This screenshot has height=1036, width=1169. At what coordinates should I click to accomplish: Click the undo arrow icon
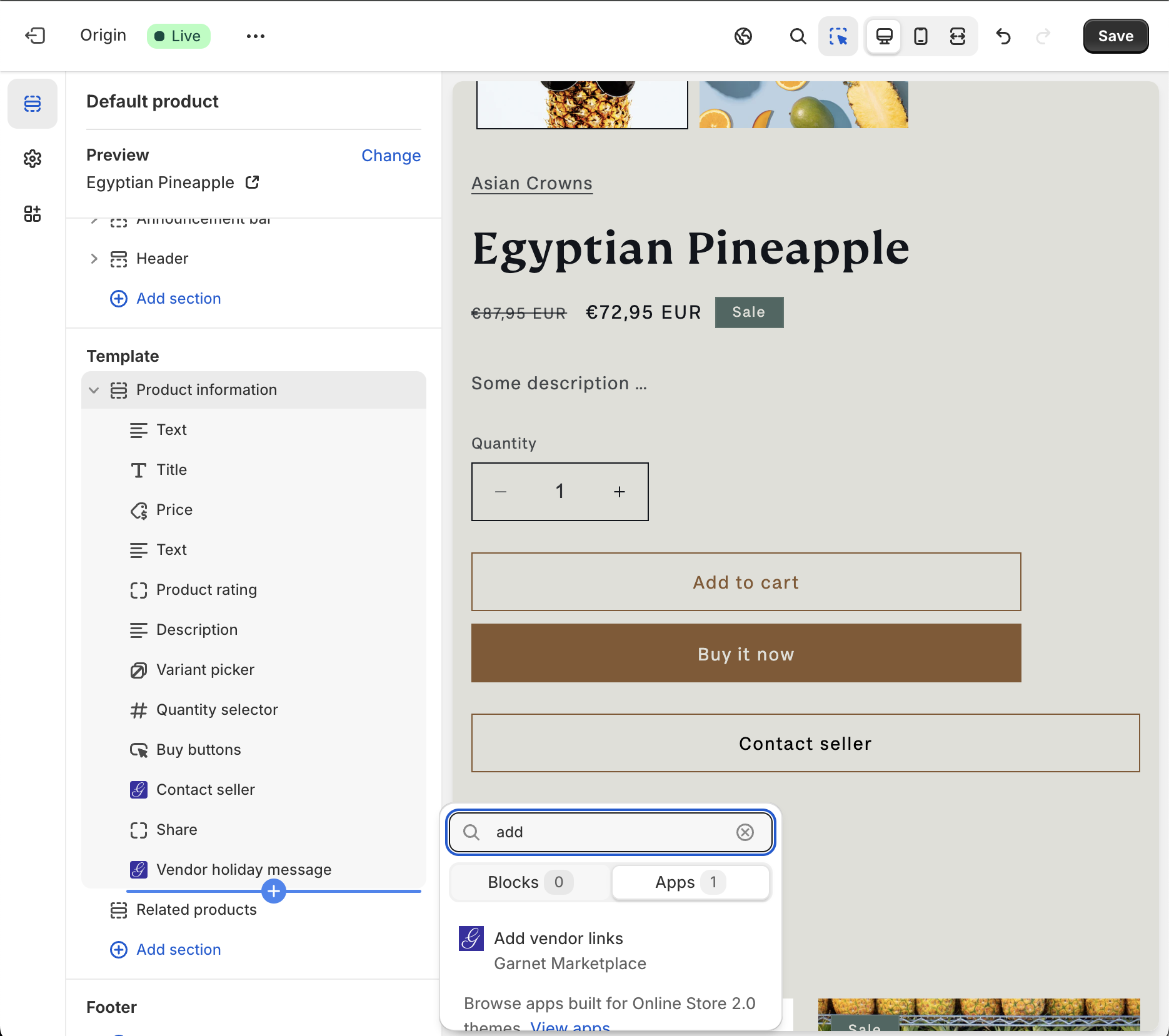(x=1003, y=36)
